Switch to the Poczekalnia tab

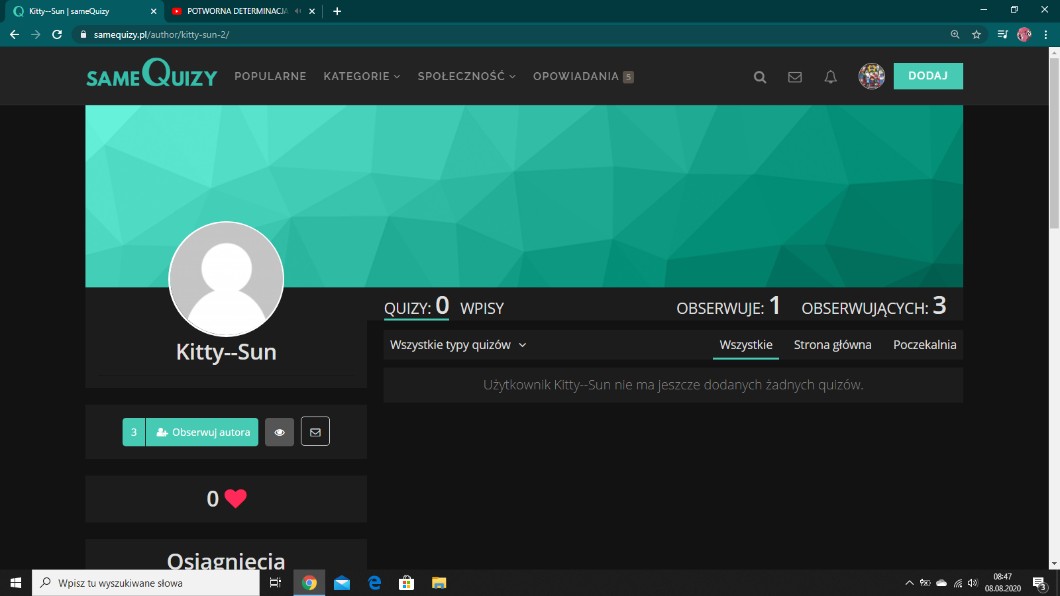click(x=924, y=345)
